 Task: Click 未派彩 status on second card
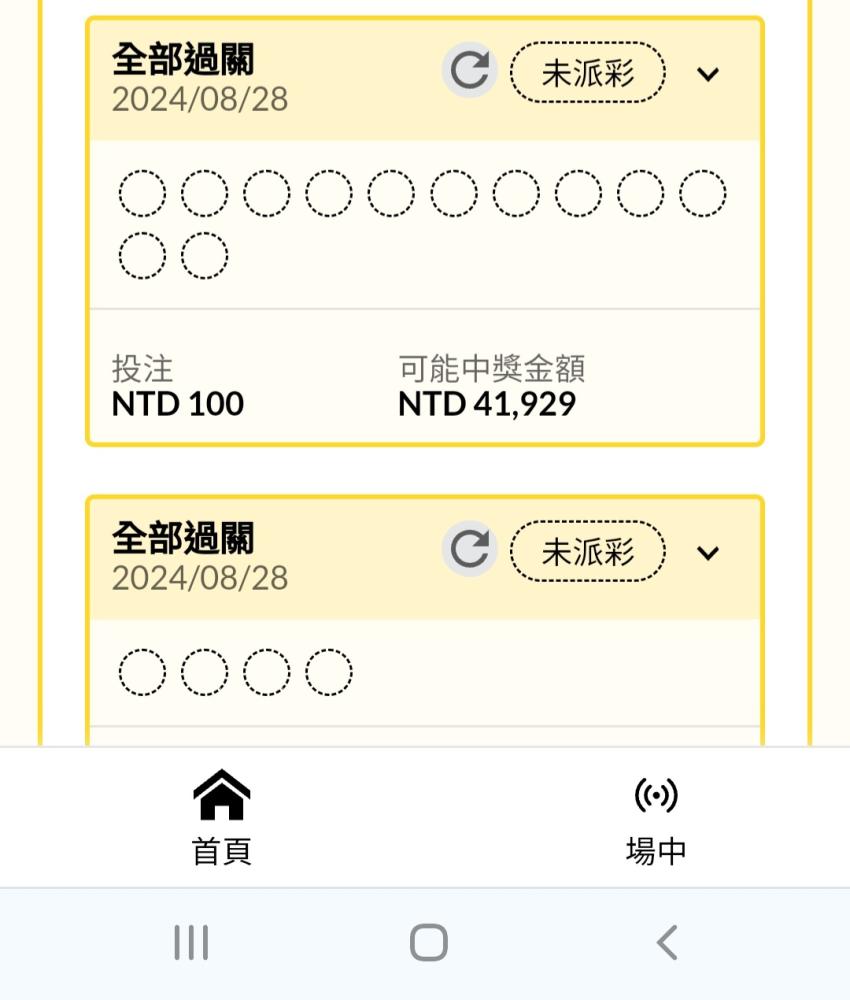587,551
